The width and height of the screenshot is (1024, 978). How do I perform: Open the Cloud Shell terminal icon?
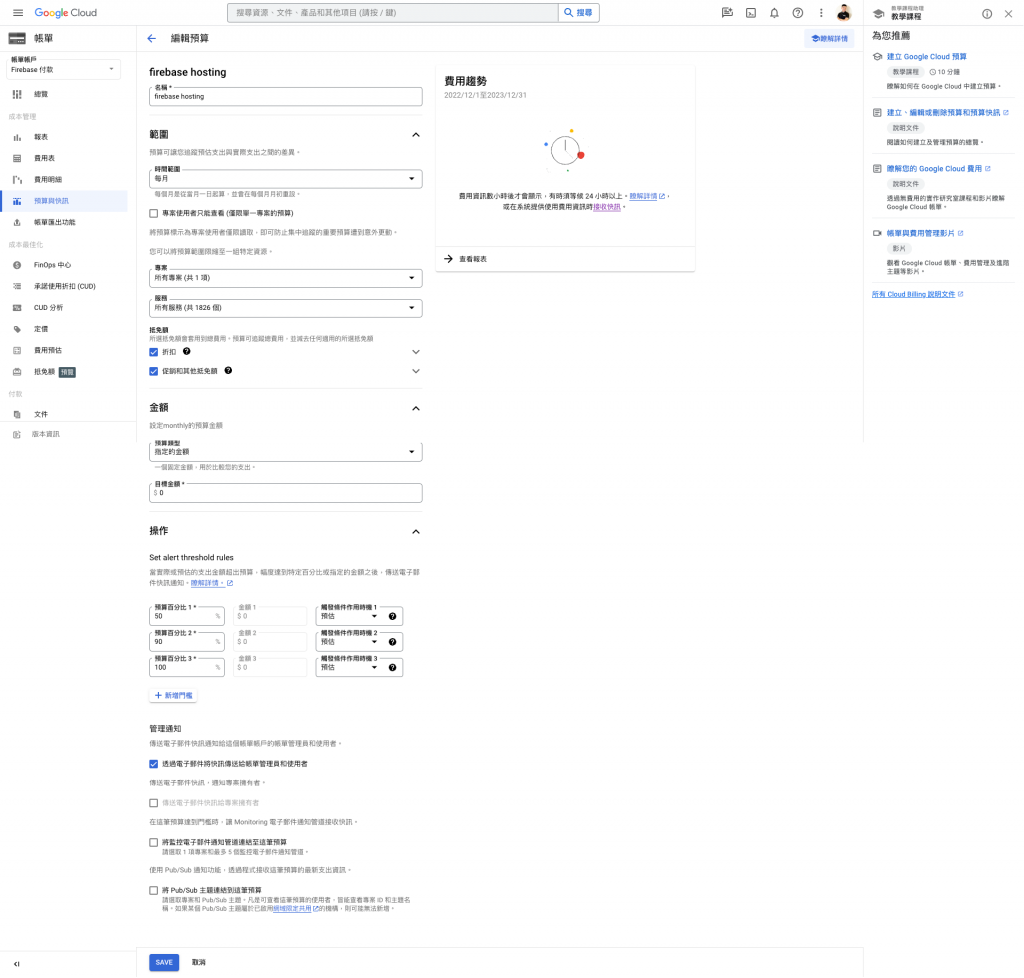point(751,13)
